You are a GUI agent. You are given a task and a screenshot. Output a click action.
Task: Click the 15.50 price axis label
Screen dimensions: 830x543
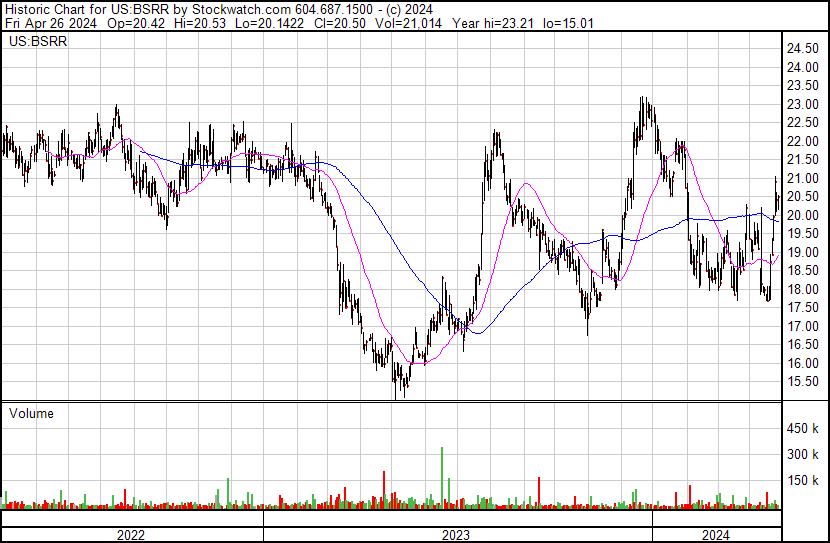coord(802,382)
